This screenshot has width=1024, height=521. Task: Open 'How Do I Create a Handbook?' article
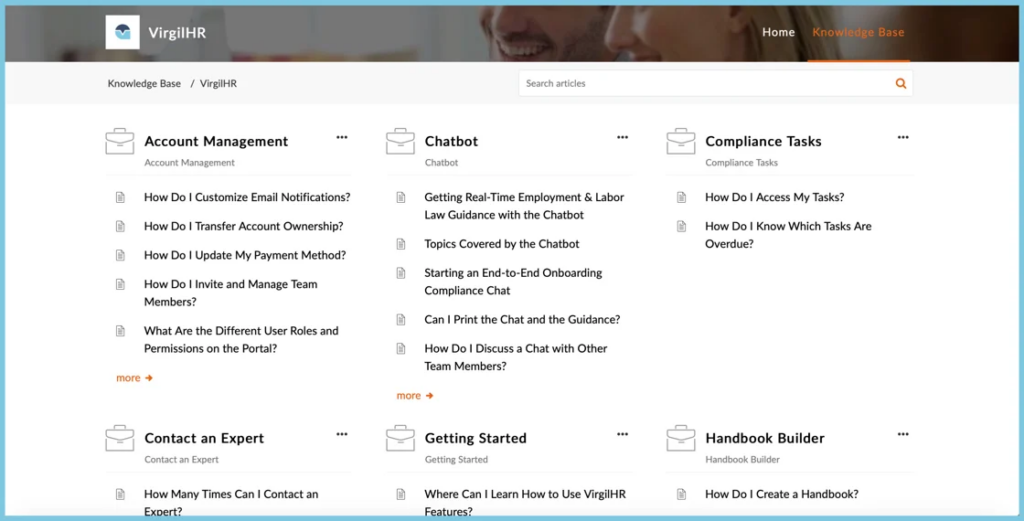click(782, 494)
